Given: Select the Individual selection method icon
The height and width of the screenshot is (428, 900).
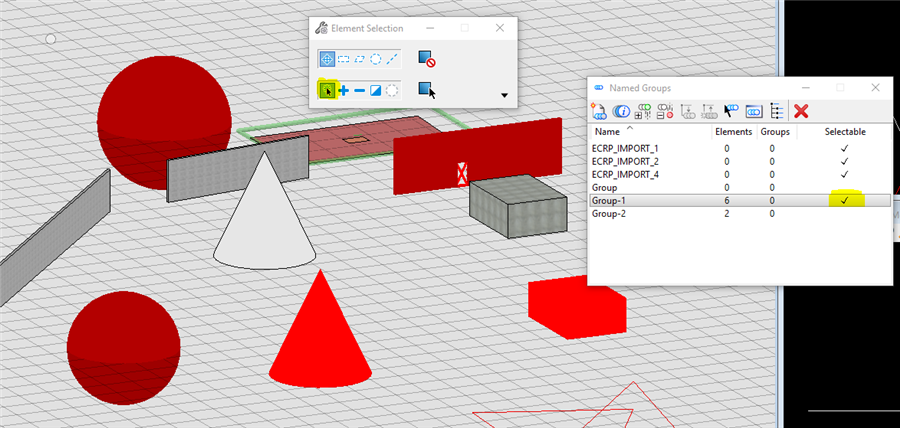Looking at the screenshot, I should (327, 59).
